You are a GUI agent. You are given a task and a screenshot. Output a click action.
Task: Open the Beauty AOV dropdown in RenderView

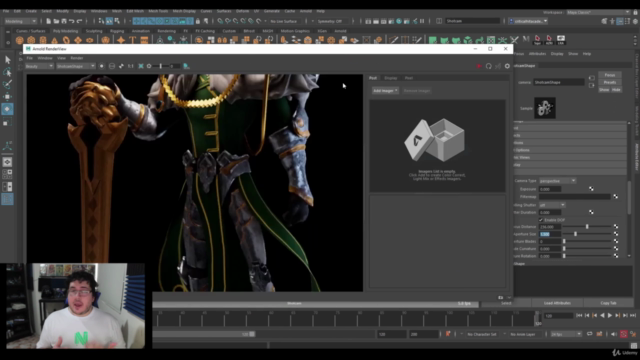pyautogui.click(x=39, y=66)
